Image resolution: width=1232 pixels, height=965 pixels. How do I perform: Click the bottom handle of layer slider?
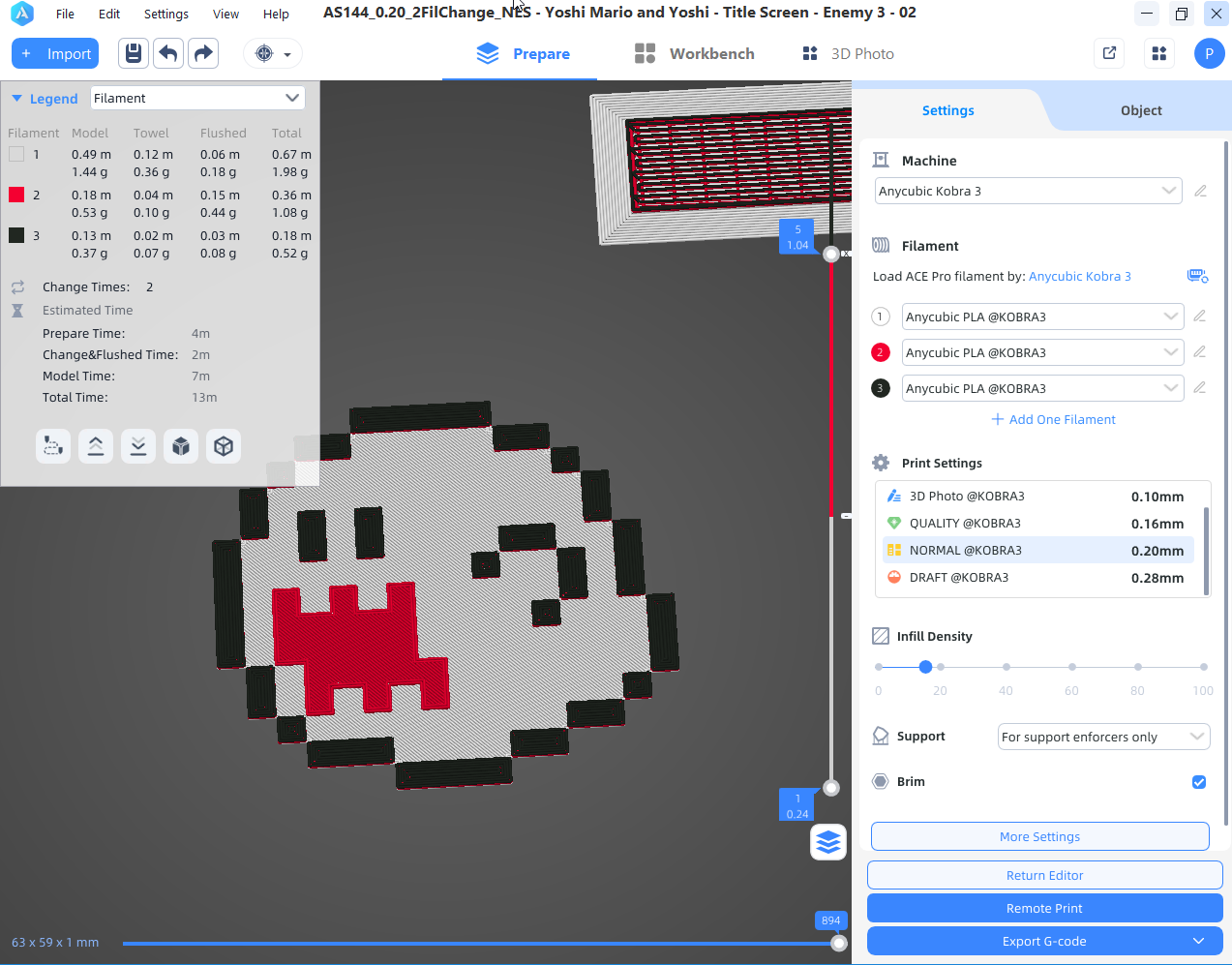(831, 787)
